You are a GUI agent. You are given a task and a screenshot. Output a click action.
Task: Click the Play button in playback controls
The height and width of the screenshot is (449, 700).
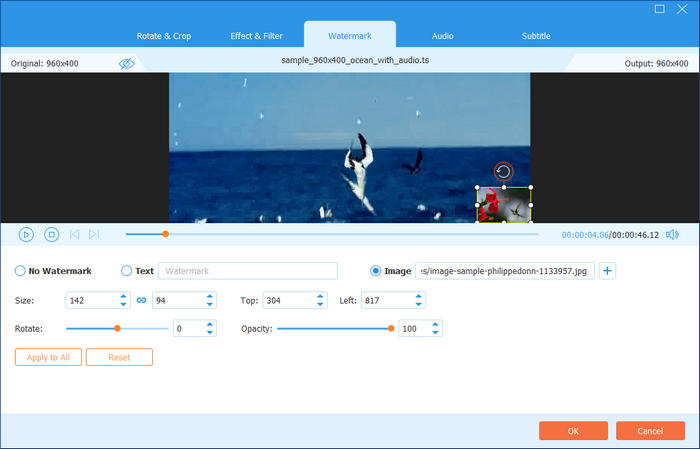click(x=26, y=234)
